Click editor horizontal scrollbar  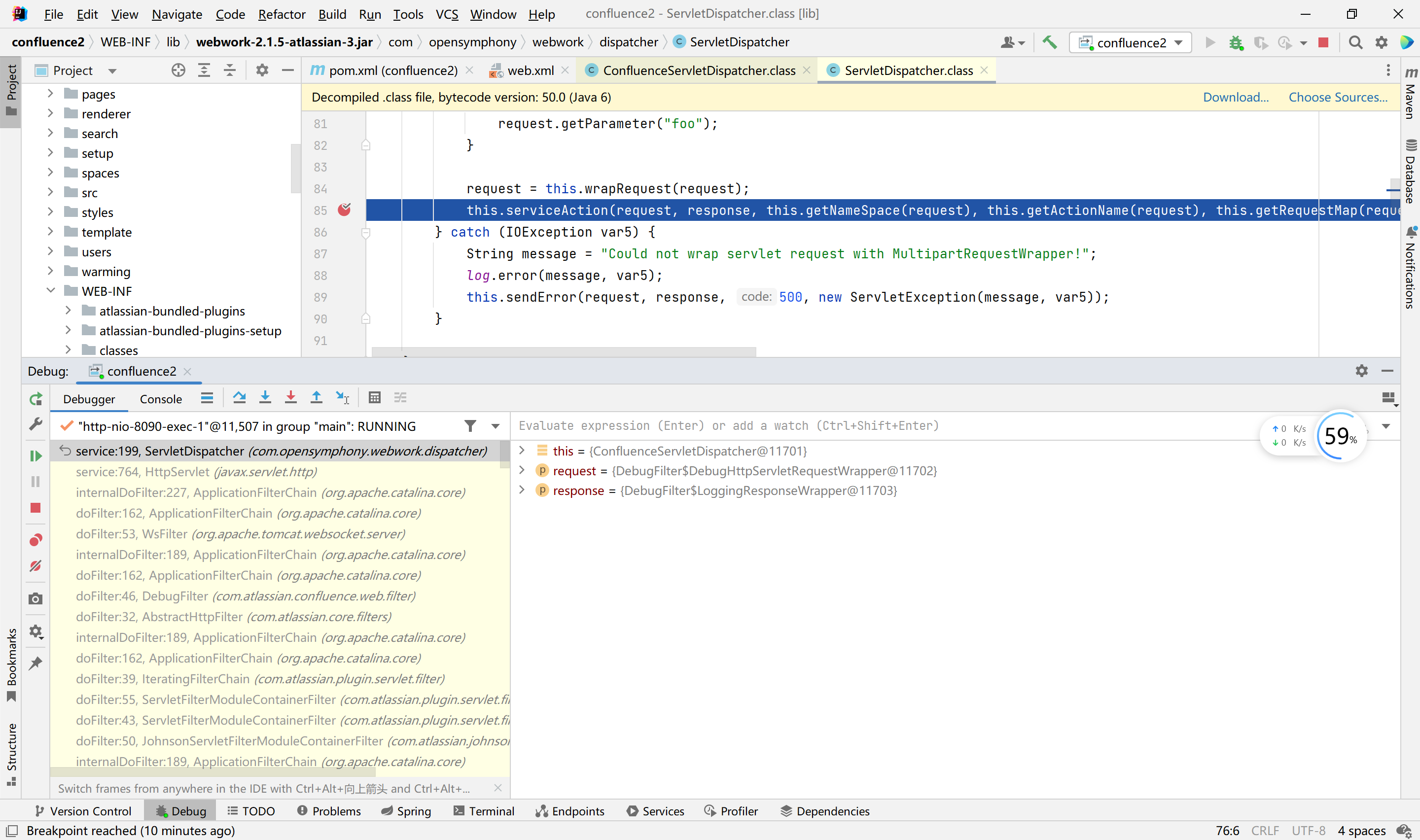point(563,352)
